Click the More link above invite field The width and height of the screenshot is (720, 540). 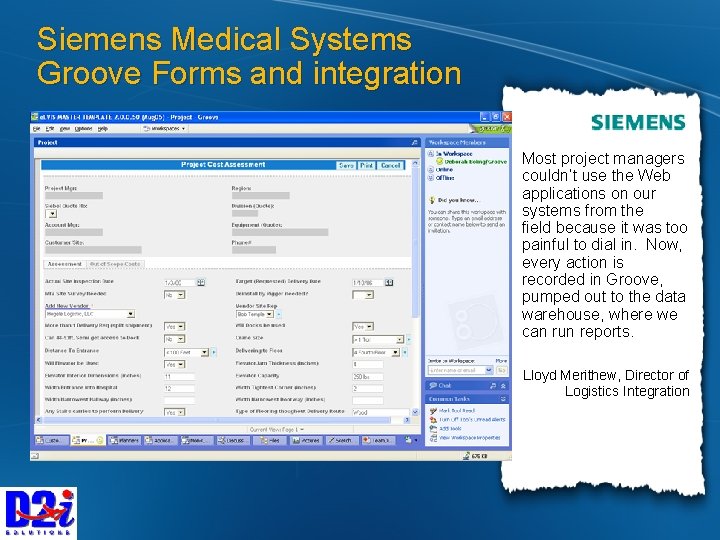click(x=501, y=361)
